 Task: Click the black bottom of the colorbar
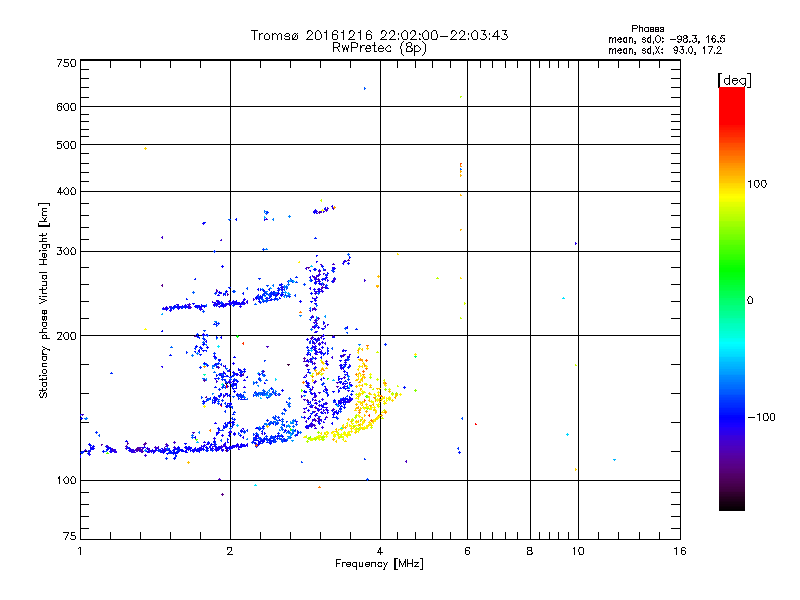[732, 503]
